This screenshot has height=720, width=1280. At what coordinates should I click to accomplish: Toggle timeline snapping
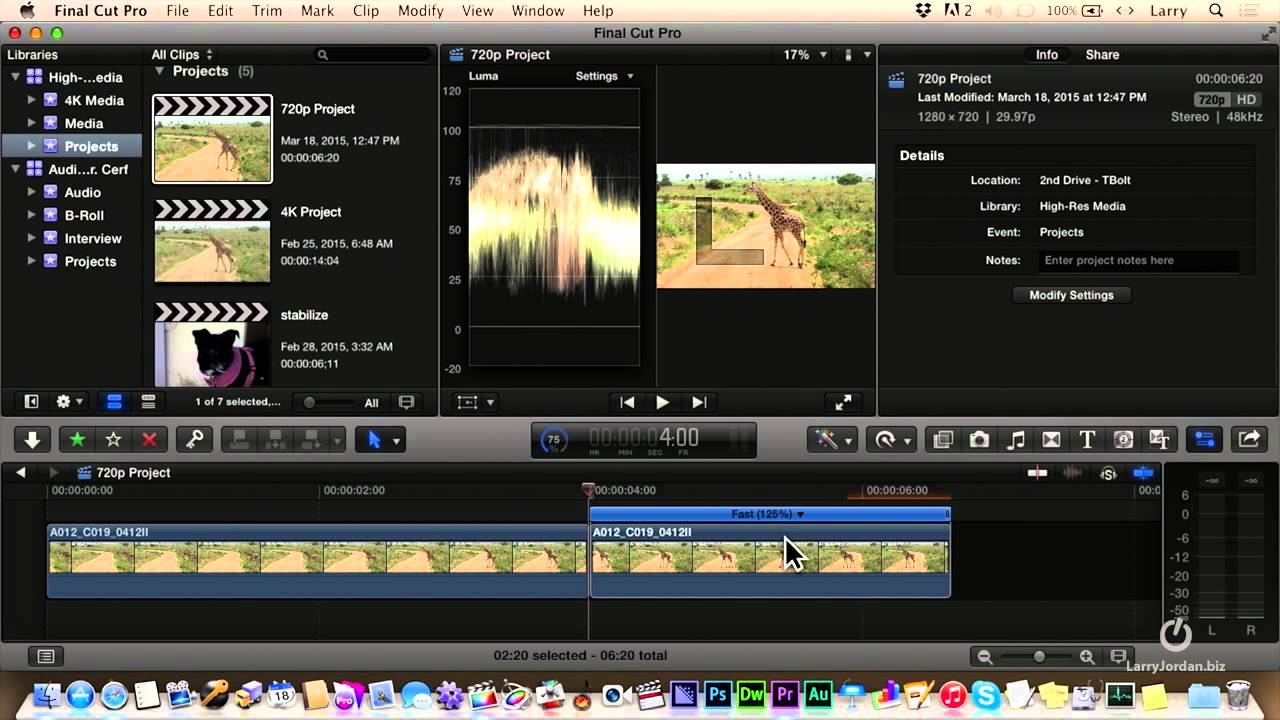pyautogui.click(x=1143, y=473)
